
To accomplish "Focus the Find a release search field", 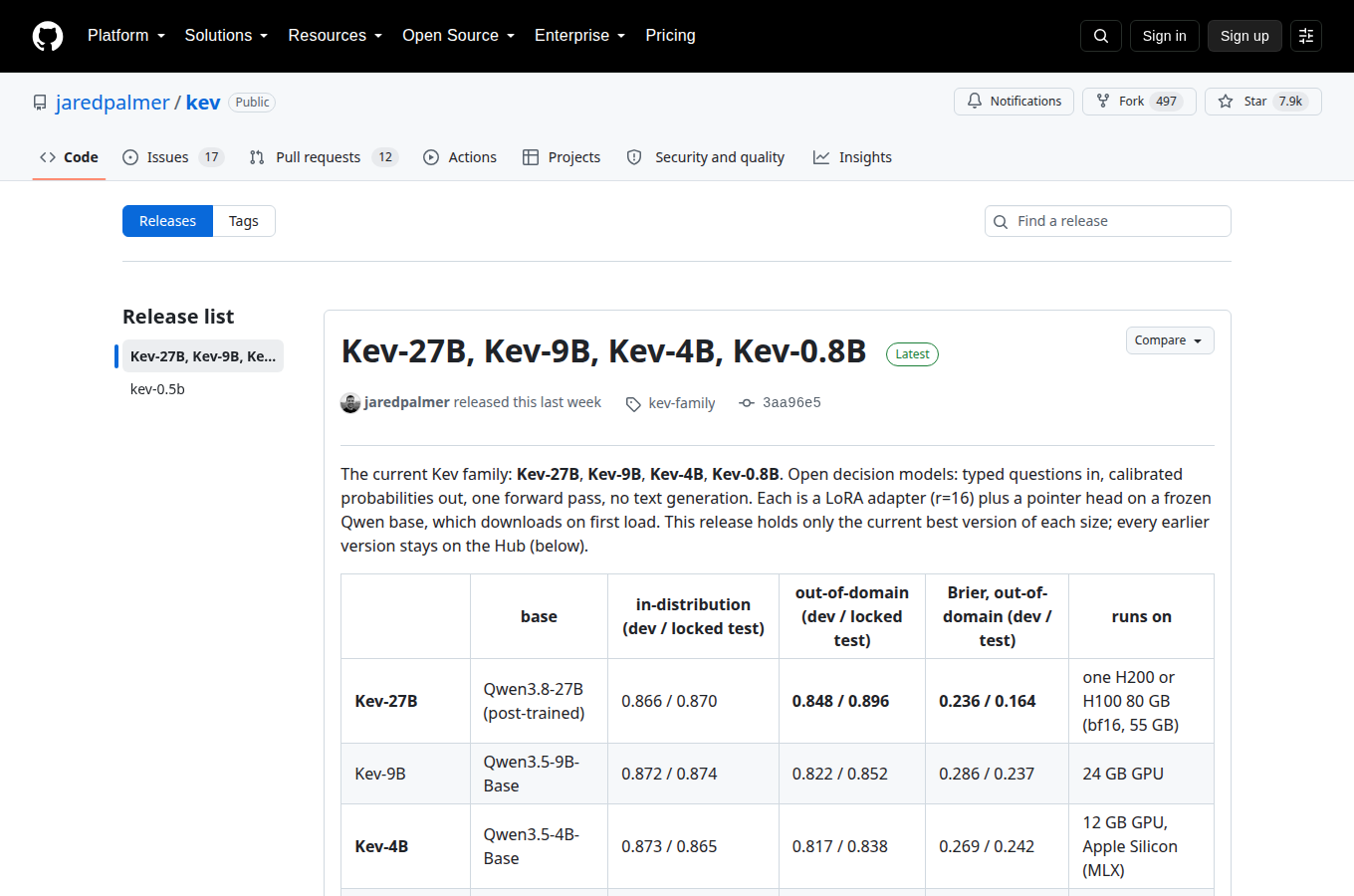I will [x=1108, y=221].
